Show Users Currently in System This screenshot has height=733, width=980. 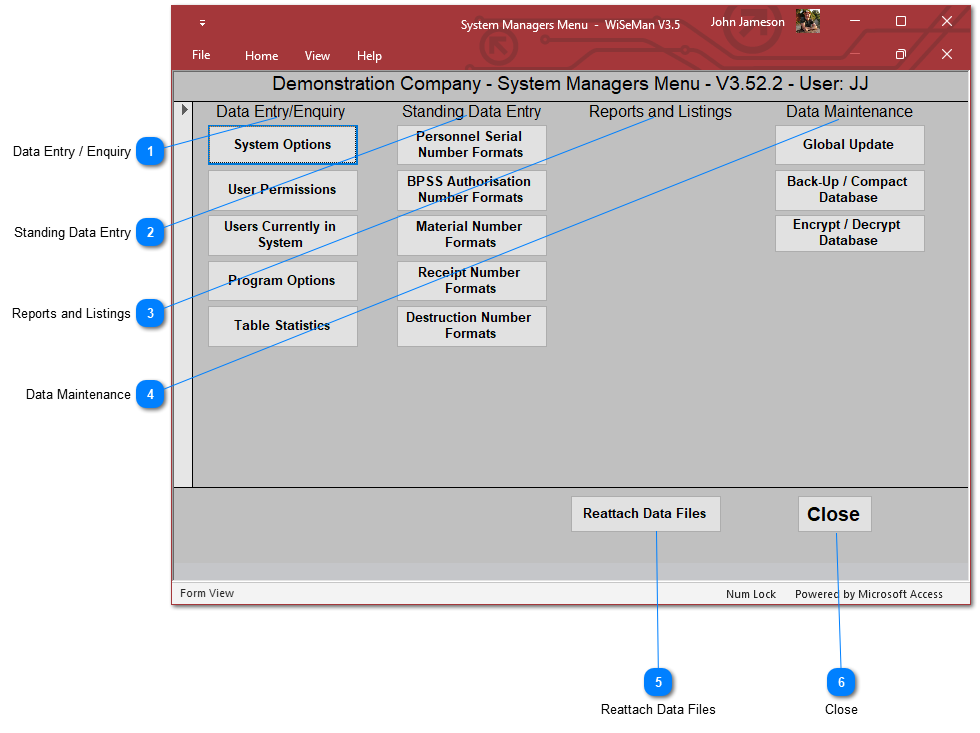(282, 235)
